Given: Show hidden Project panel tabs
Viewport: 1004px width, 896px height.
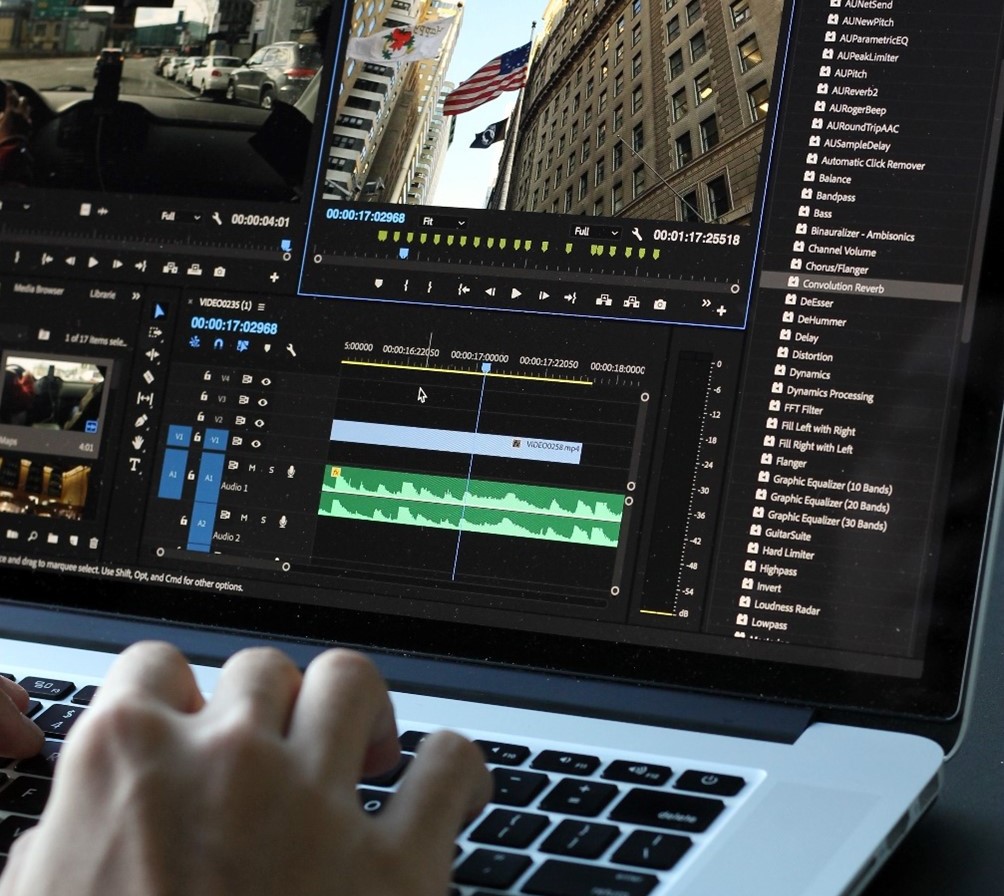Looking at the screenshot, I should [136, 296].
